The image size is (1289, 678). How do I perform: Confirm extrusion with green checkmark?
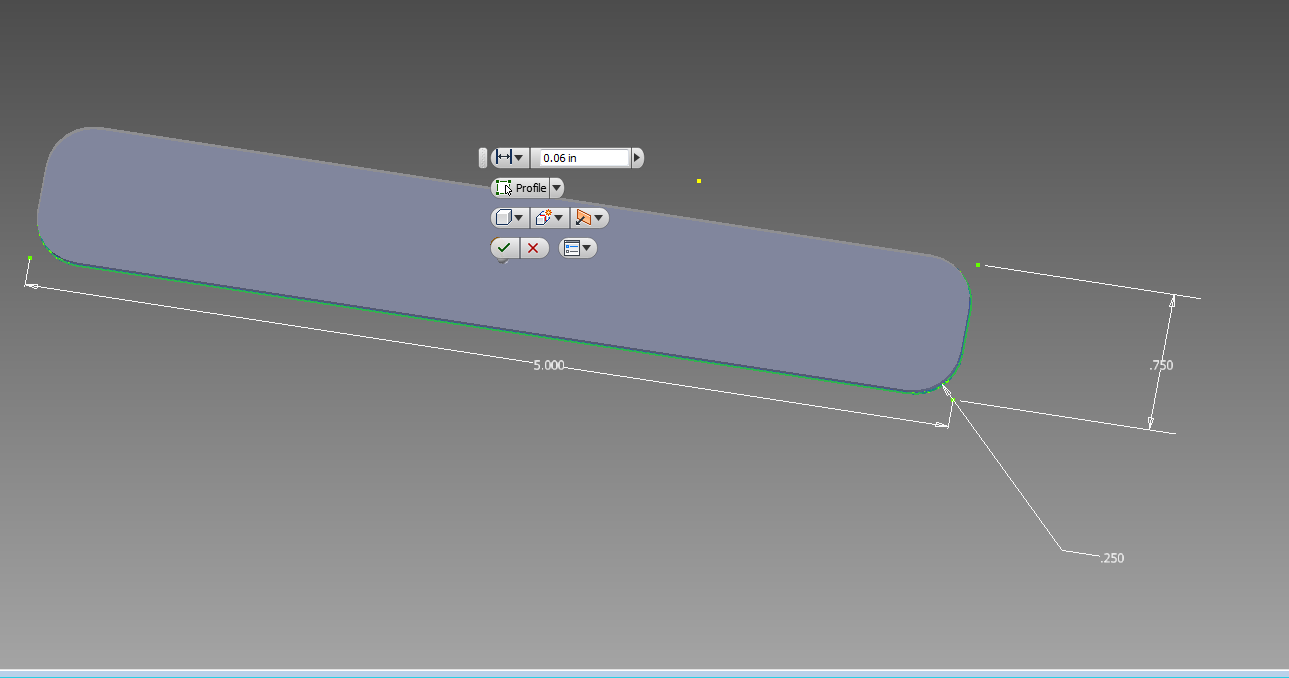point(504,248)
